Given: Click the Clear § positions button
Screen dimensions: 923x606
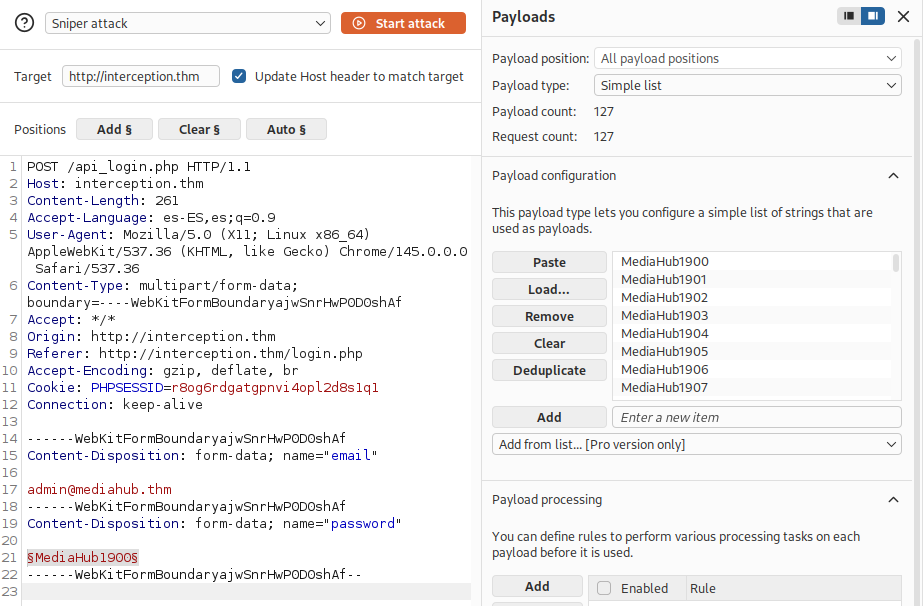Looking at the screenshot, I should click(x=199, y=129).
